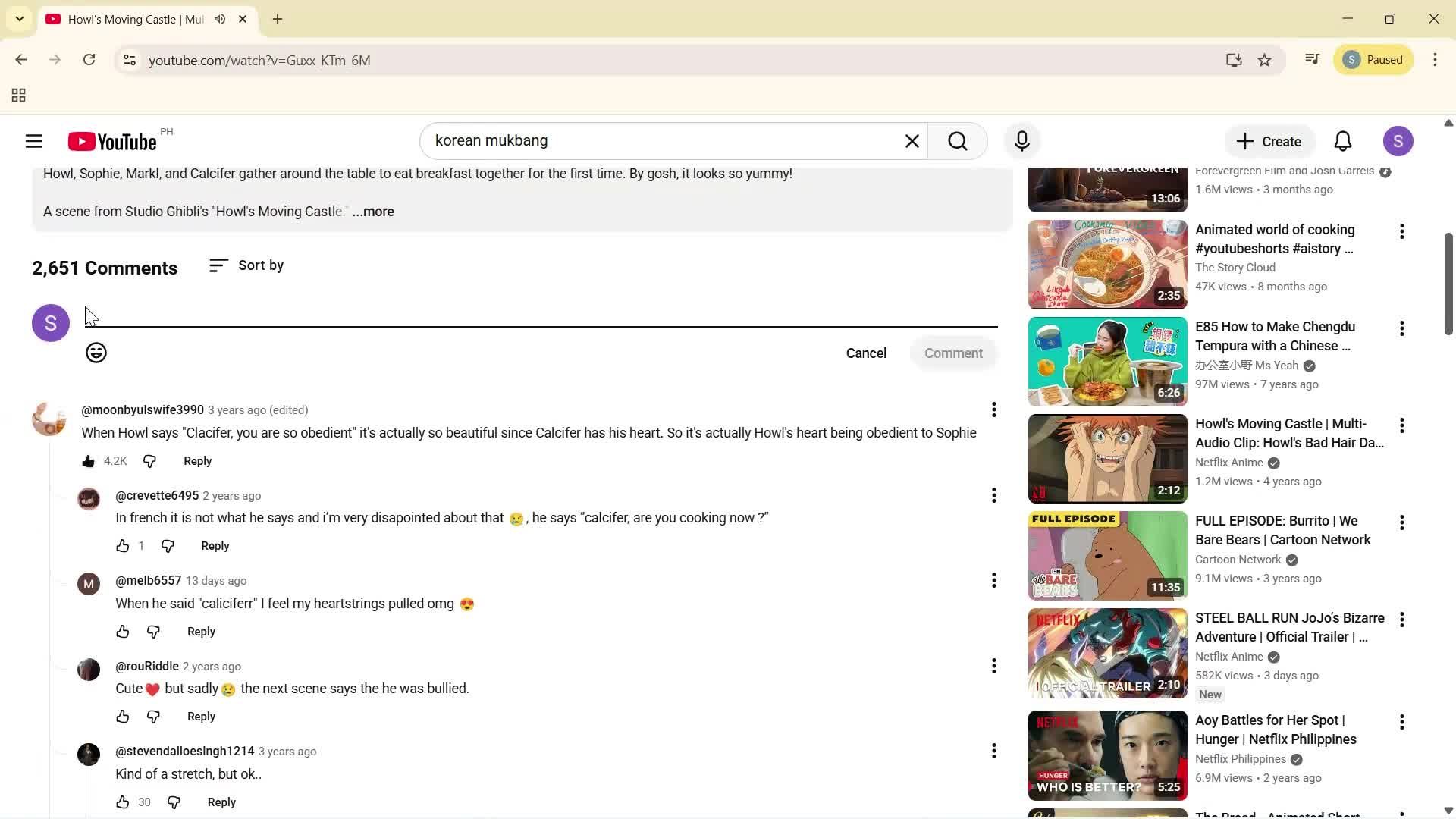The height and width of the screenshot is (819, 1456).
Task: Open the STEEL BALL RUN trailer thumbnail
Action: point(1106,652)
